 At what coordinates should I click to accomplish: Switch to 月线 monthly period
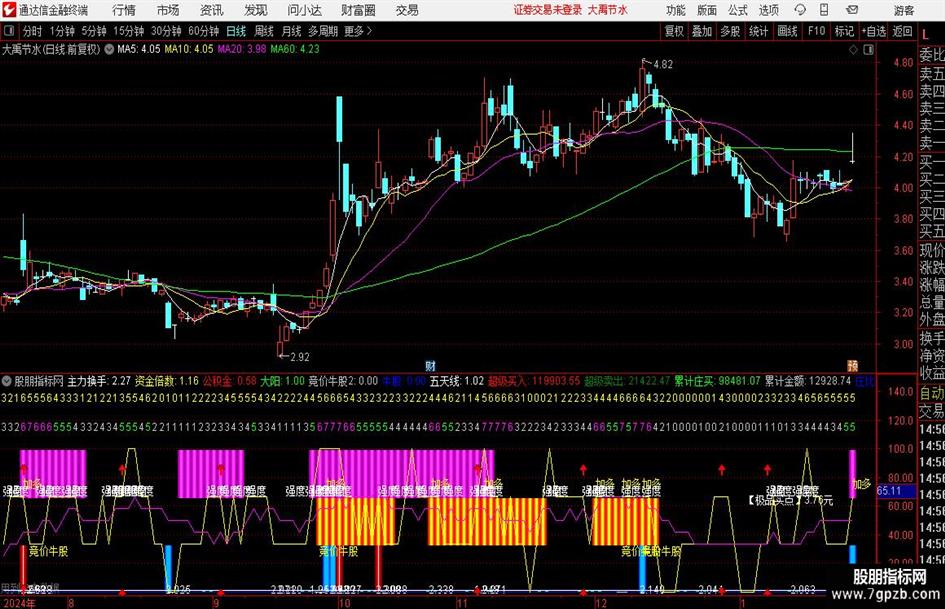tap(292, 31)
